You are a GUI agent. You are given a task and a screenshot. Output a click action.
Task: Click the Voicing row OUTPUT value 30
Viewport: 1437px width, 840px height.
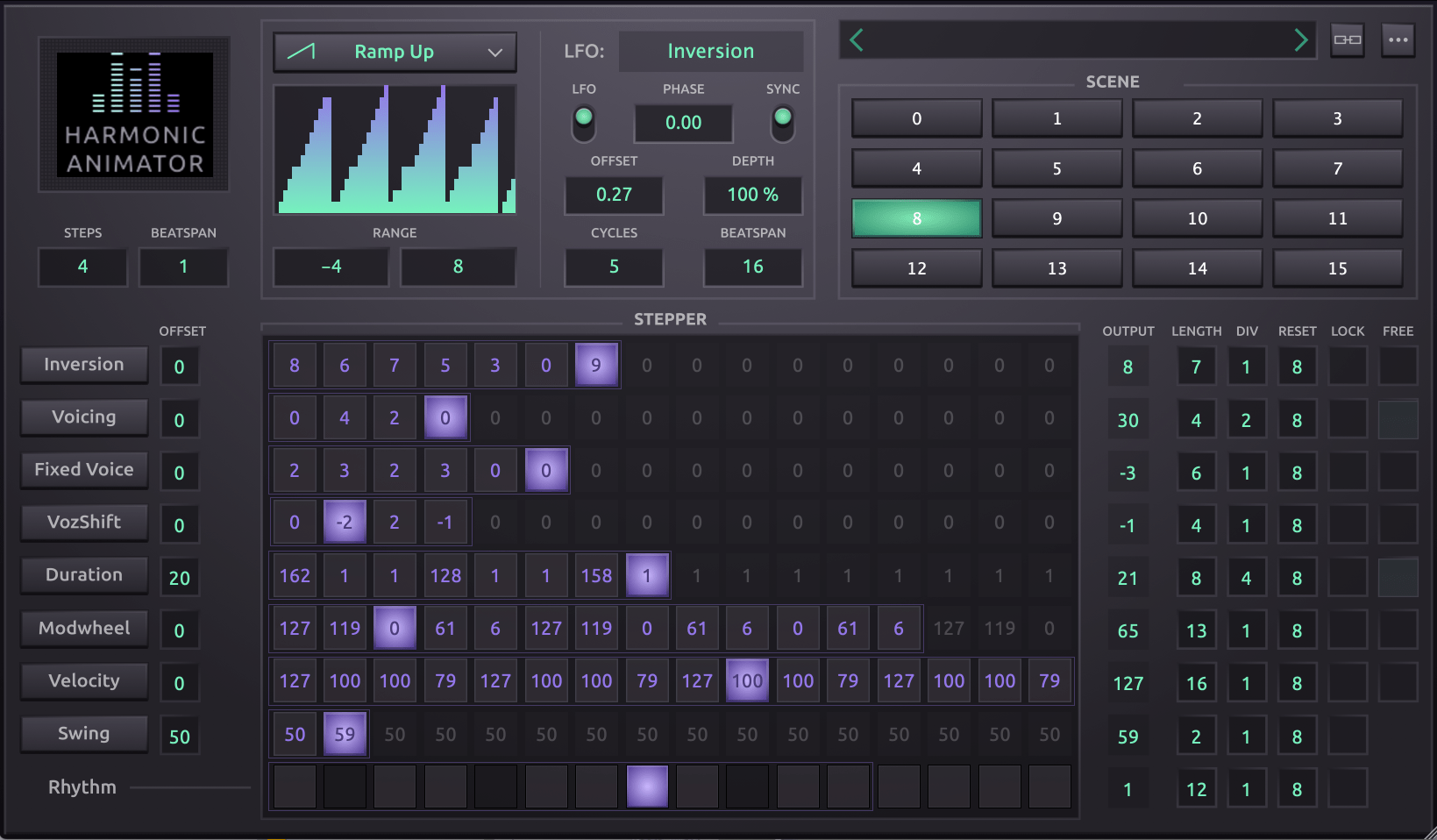[x=1128, y=421]
